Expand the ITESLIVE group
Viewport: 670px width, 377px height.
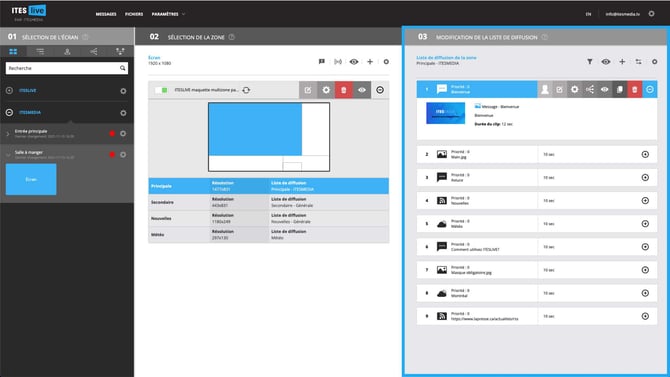[9, 90]
